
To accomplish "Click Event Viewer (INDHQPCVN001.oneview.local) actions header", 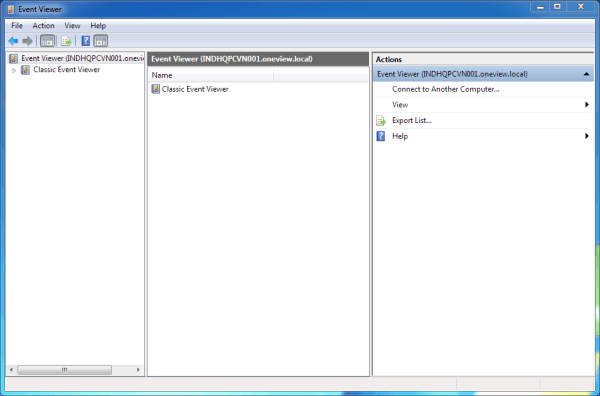I will [483, 74].
